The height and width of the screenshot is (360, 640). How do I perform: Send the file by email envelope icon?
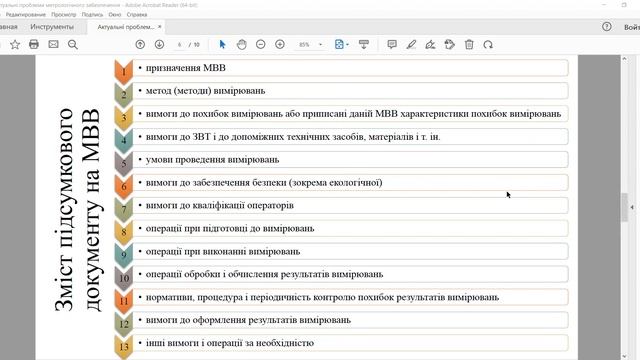[x=53, y=44]
